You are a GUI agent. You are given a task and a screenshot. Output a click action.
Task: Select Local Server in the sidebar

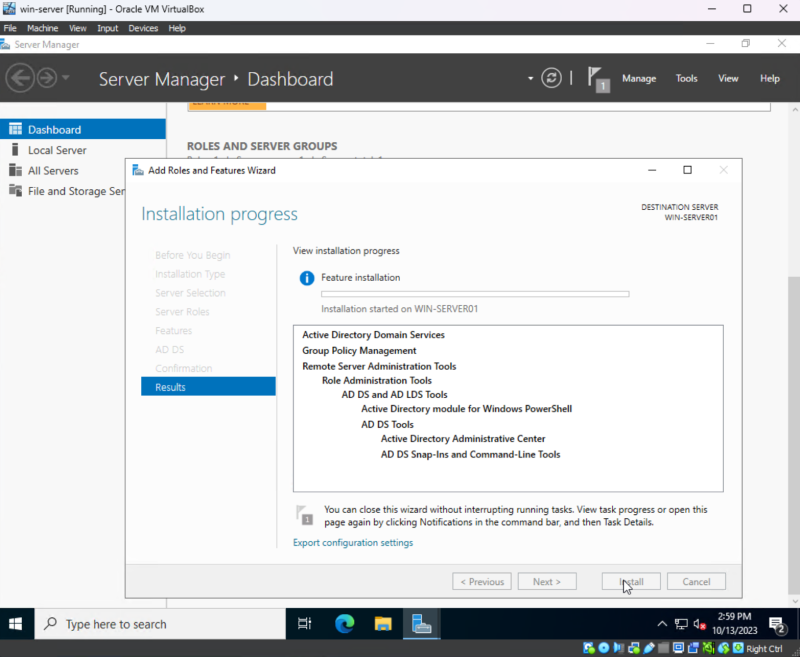[x=57, y=150]
